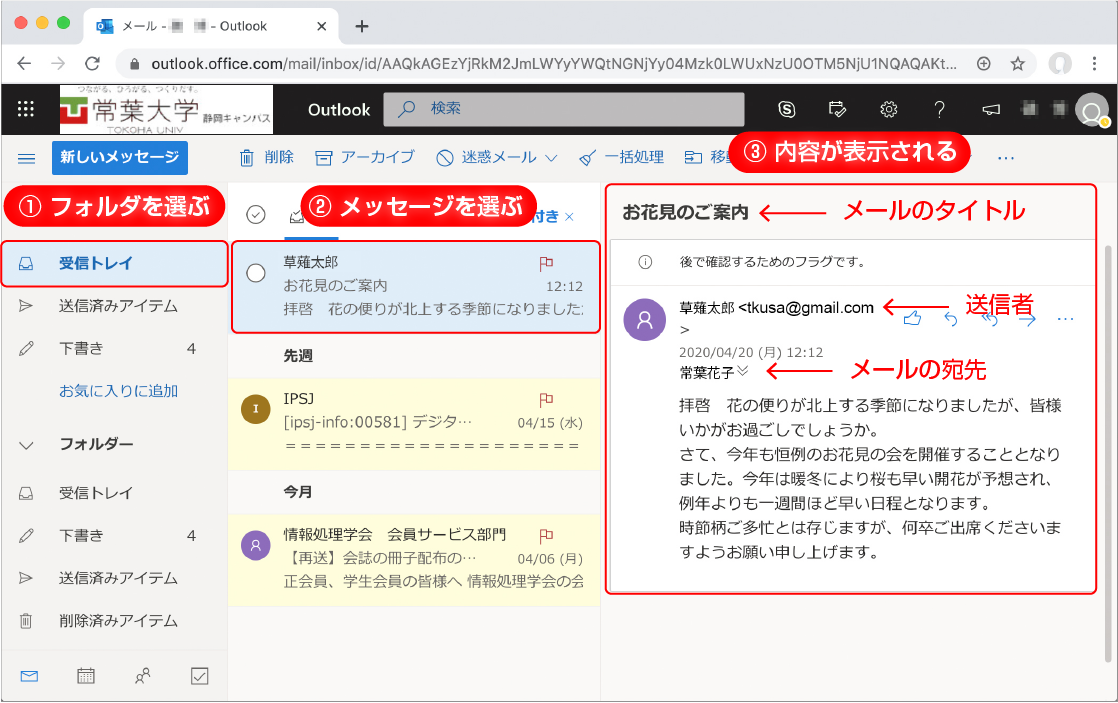Open 送信済みアイテム folder in favorites
Image resolution: width=1118 pixels, height=703 pixels.
pyautogui.click(x=118, y=306)
